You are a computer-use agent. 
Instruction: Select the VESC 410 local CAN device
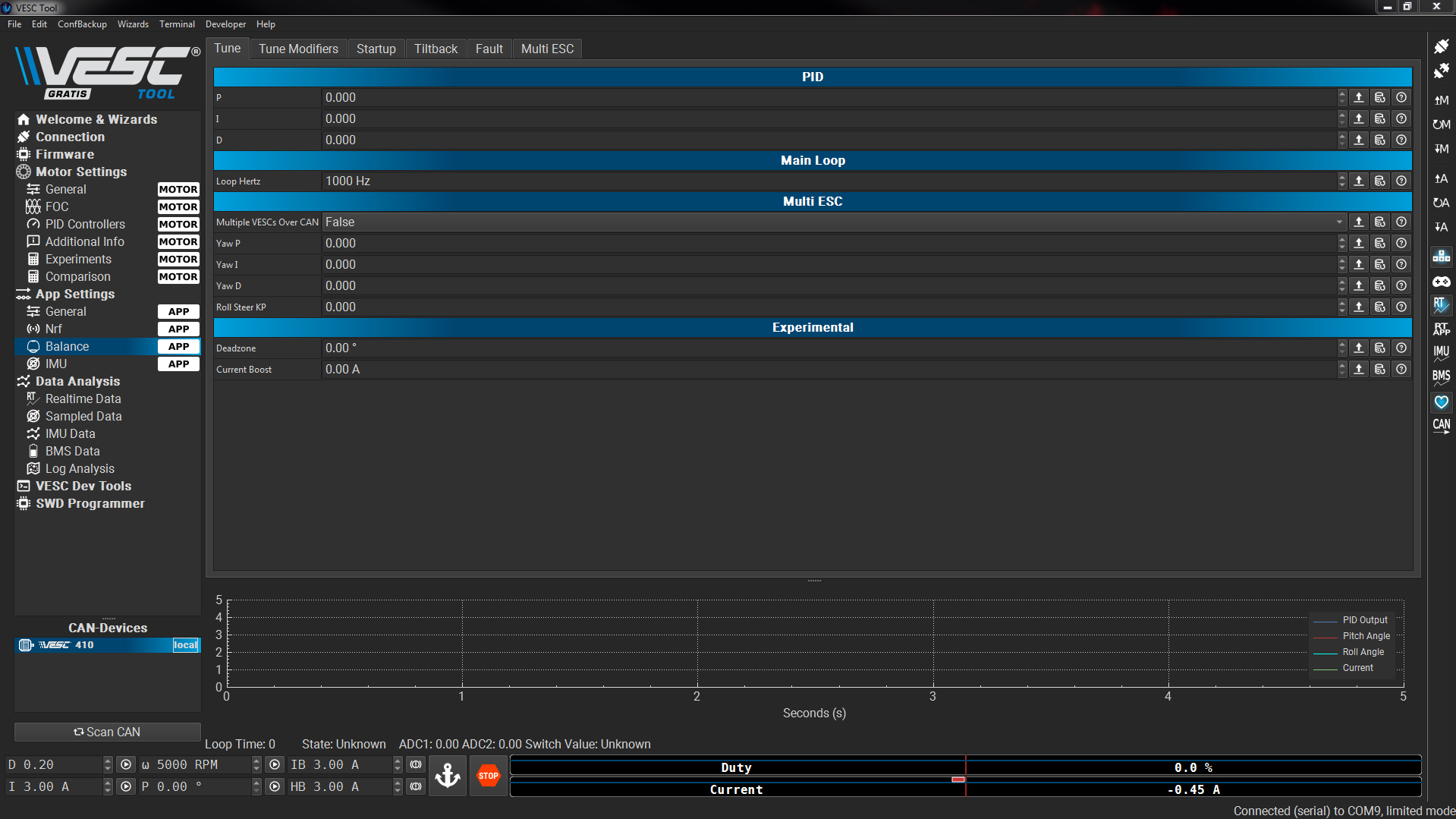pos(108,645)
